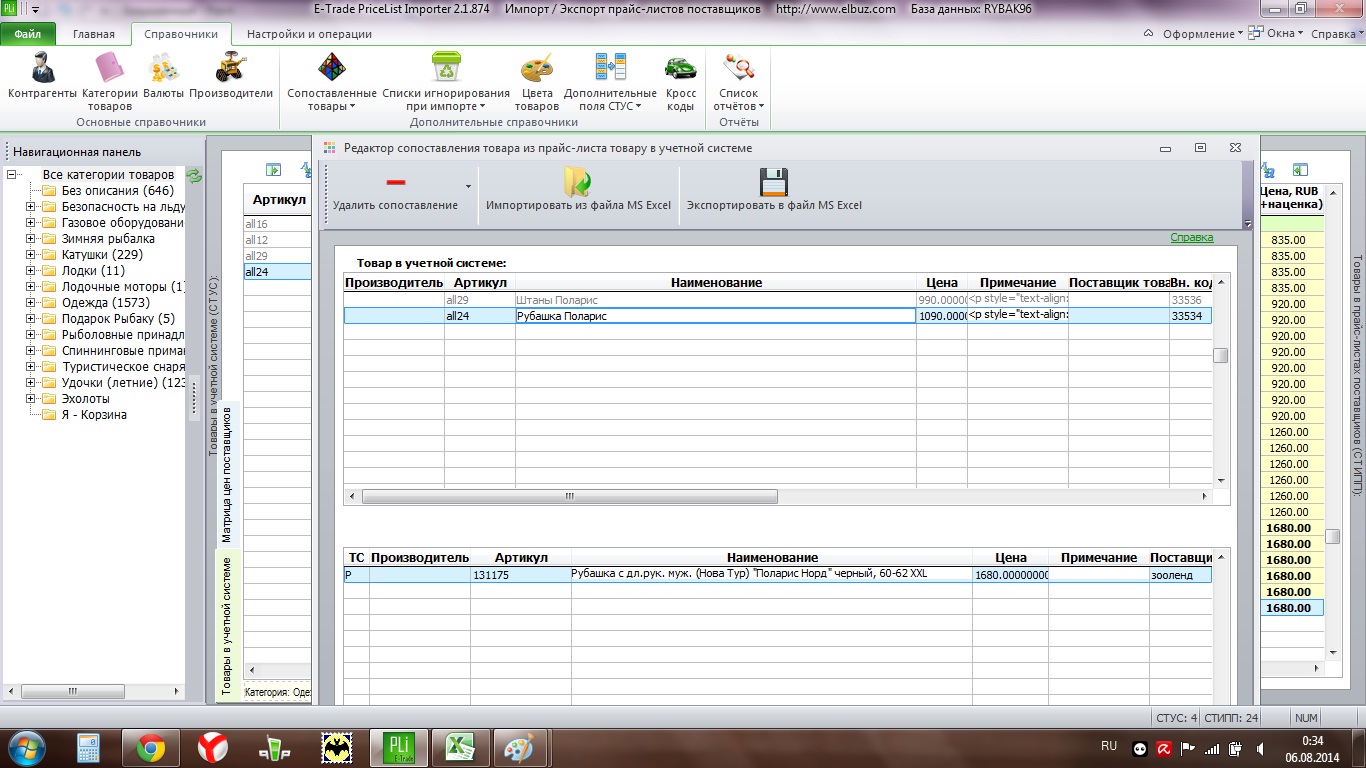Open Google Chrome from the taskbar

[151, 748]
